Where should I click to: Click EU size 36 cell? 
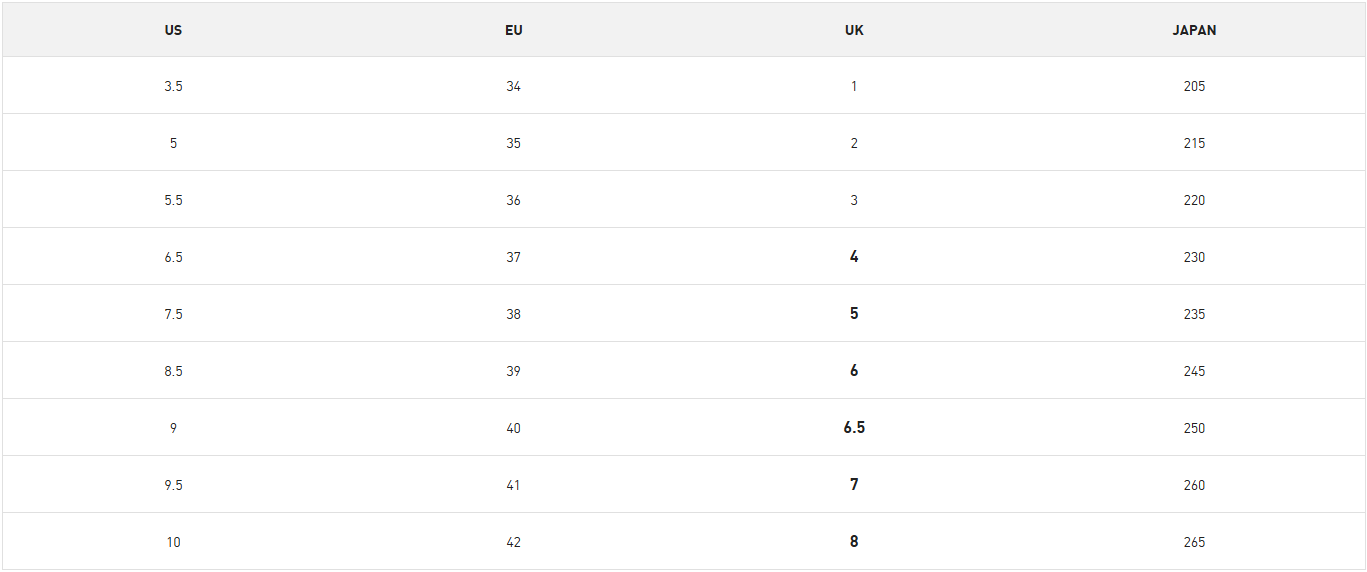pos(514,200)
